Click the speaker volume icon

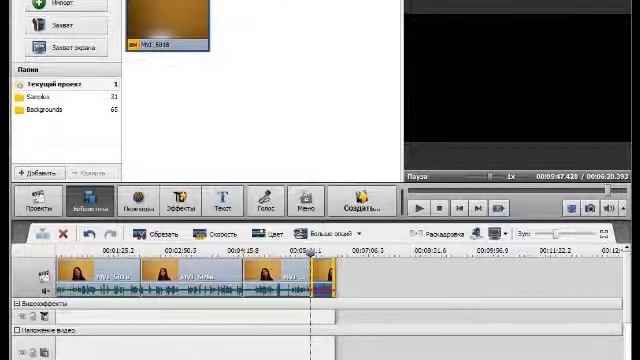(609, 209)
